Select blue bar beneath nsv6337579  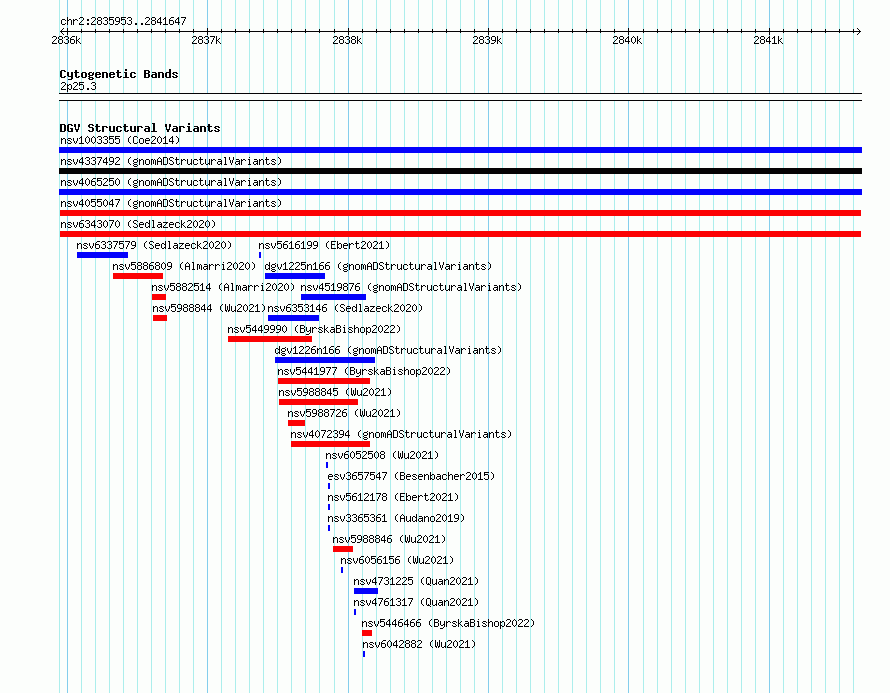tap(102, 255)
